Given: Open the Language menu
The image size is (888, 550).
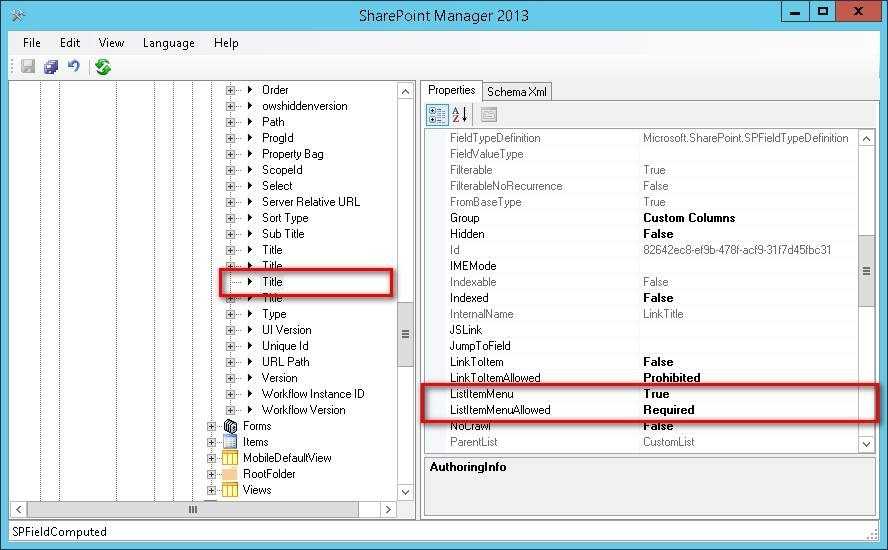Looking at the screenshot, I should click(169, 43).
